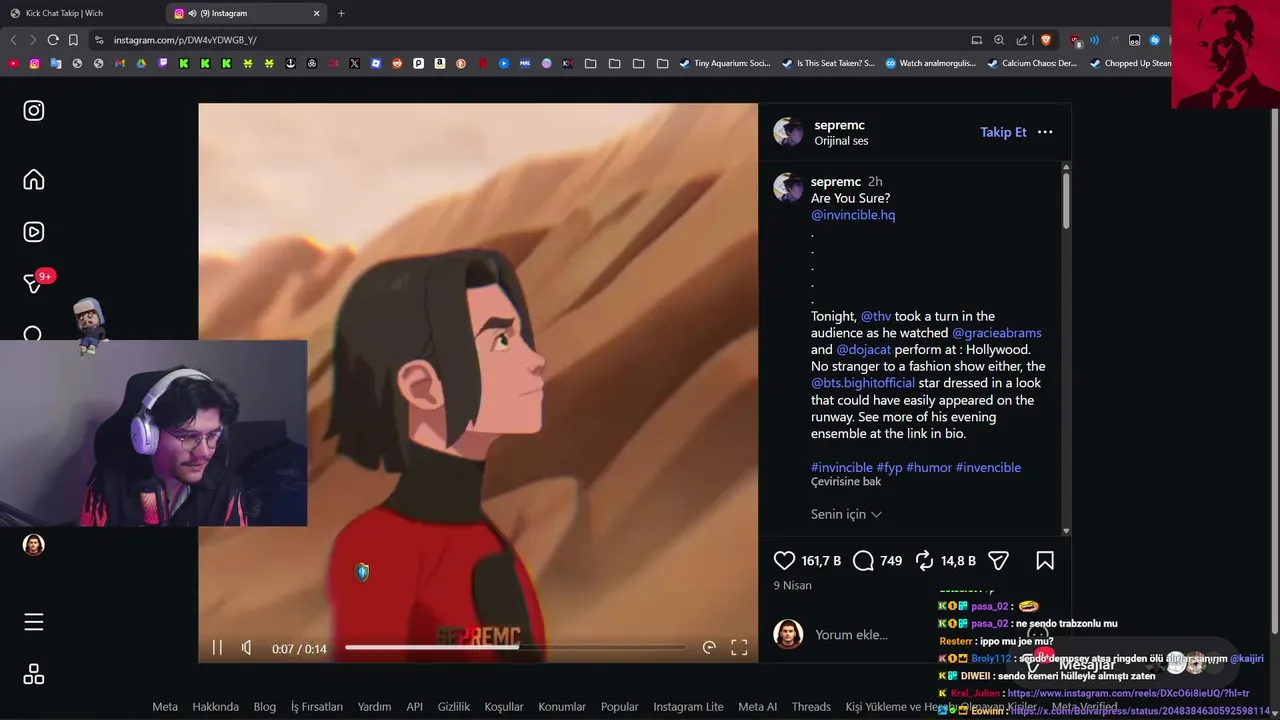Open the Google Drive bookmark icon
Screen dimensions: 1280x720
141,63
